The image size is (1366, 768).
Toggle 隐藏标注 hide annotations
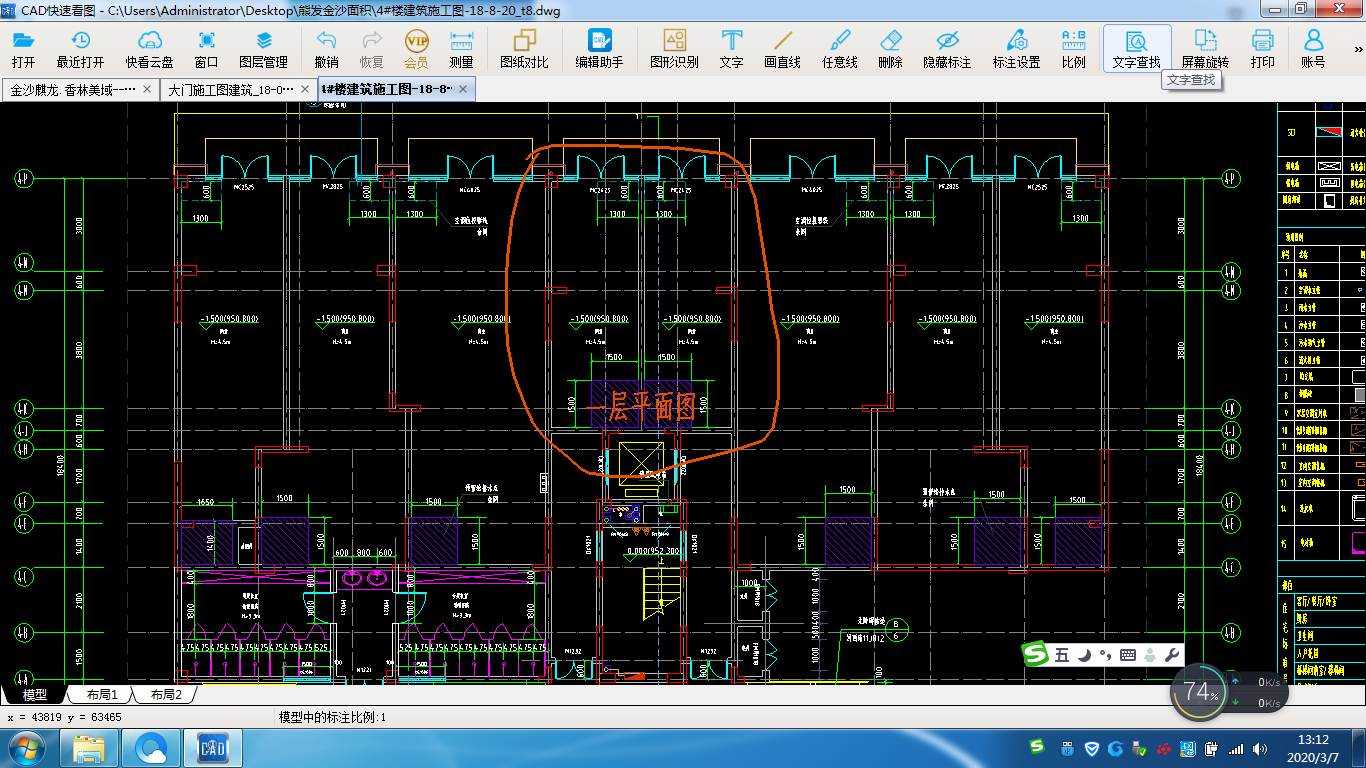click(x=947, y=49)
